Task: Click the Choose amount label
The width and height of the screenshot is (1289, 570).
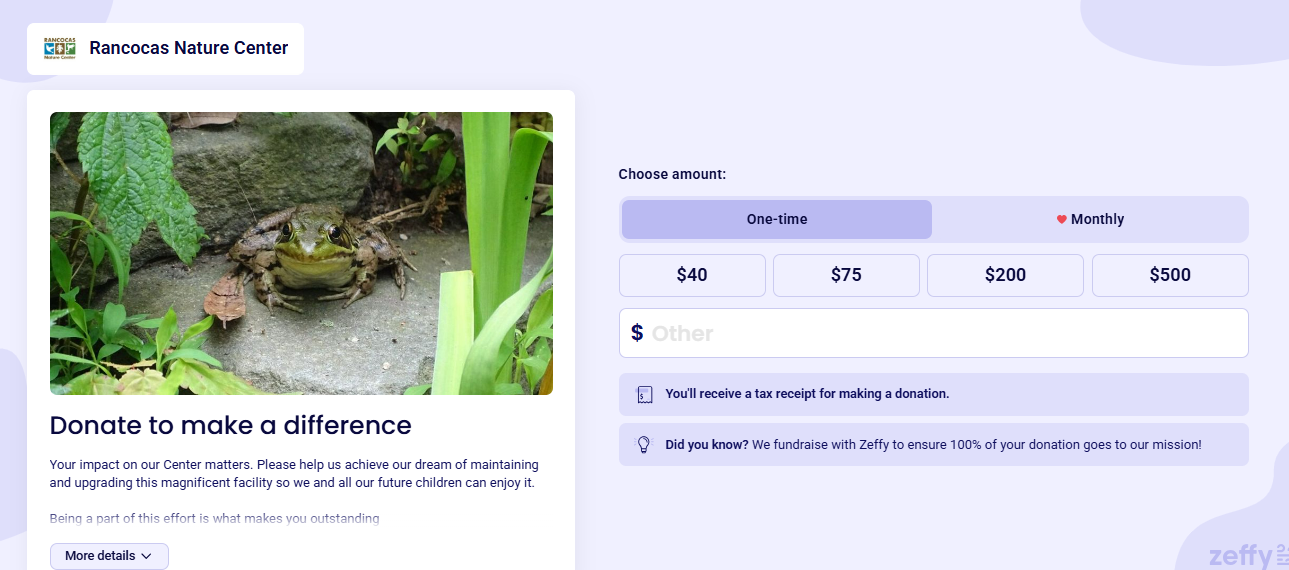Action: pos(672,174)
